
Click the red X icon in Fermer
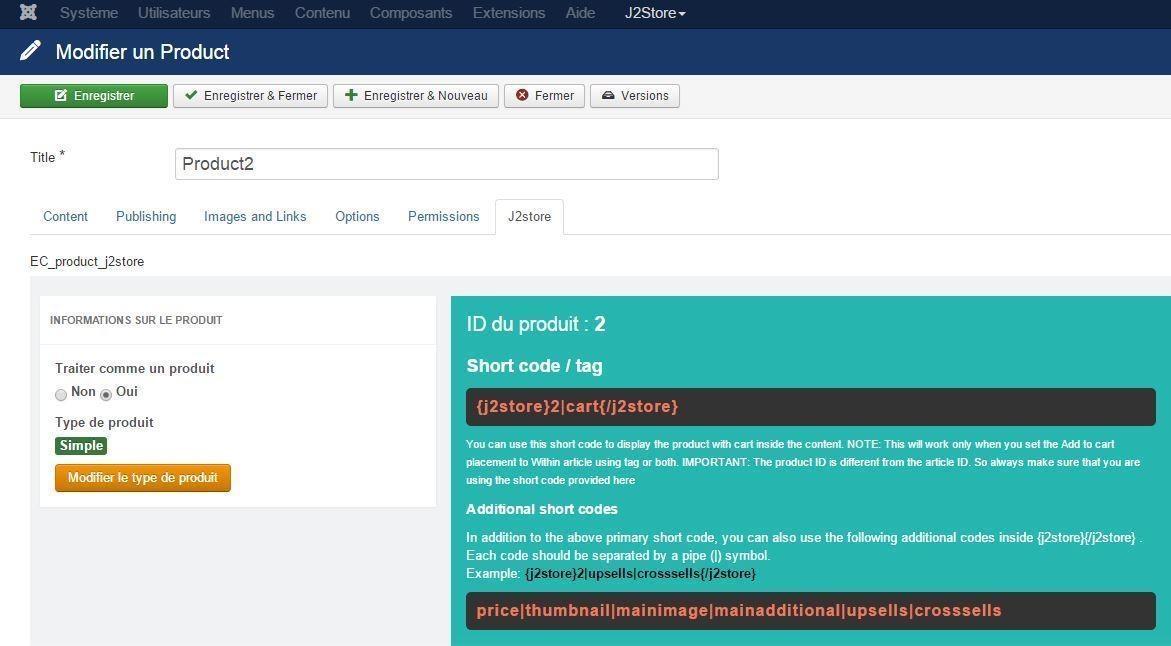(x=522, y=96)
